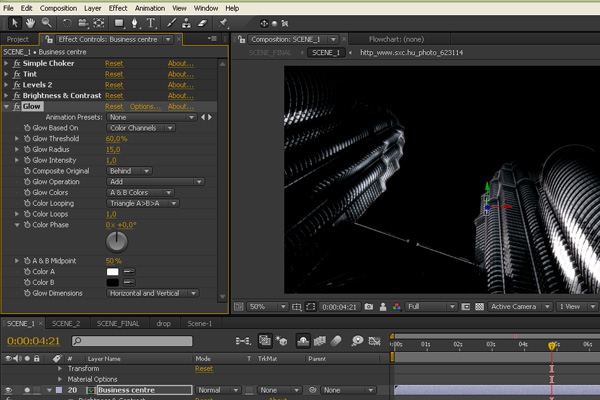Click About for Simple Choker

tap(181, 63)
